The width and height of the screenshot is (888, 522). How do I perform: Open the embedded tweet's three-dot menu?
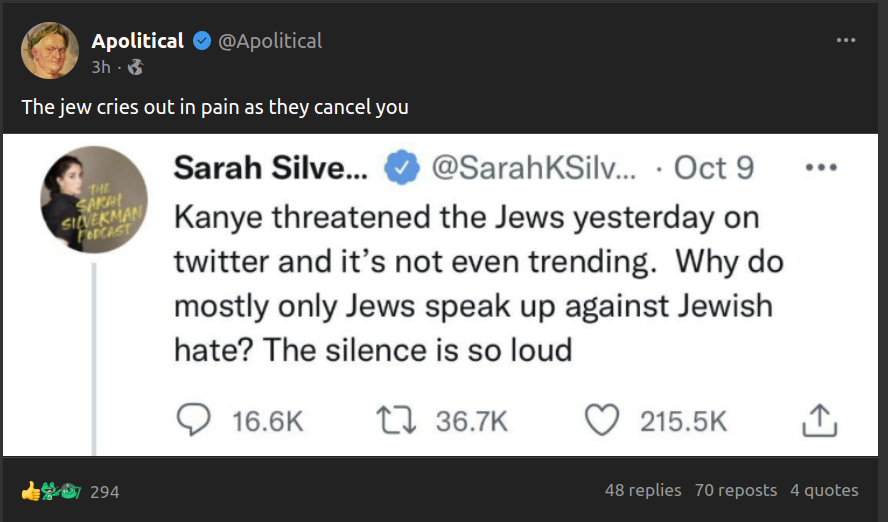[820, 168]
